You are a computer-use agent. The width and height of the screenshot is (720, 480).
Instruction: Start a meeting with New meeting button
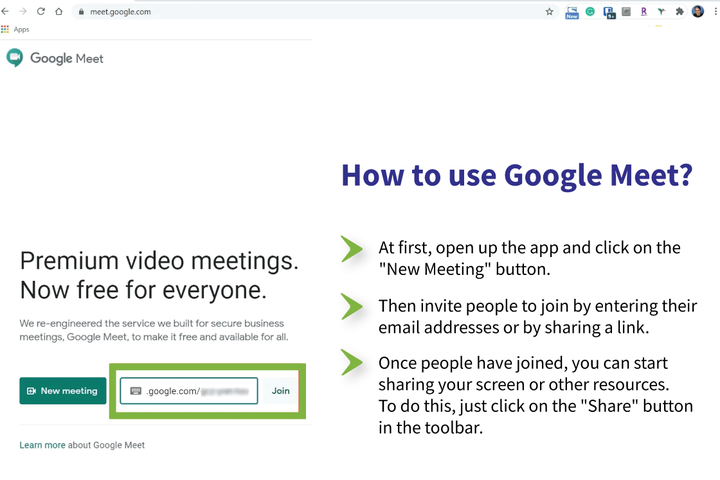click(x=63, y=391)
